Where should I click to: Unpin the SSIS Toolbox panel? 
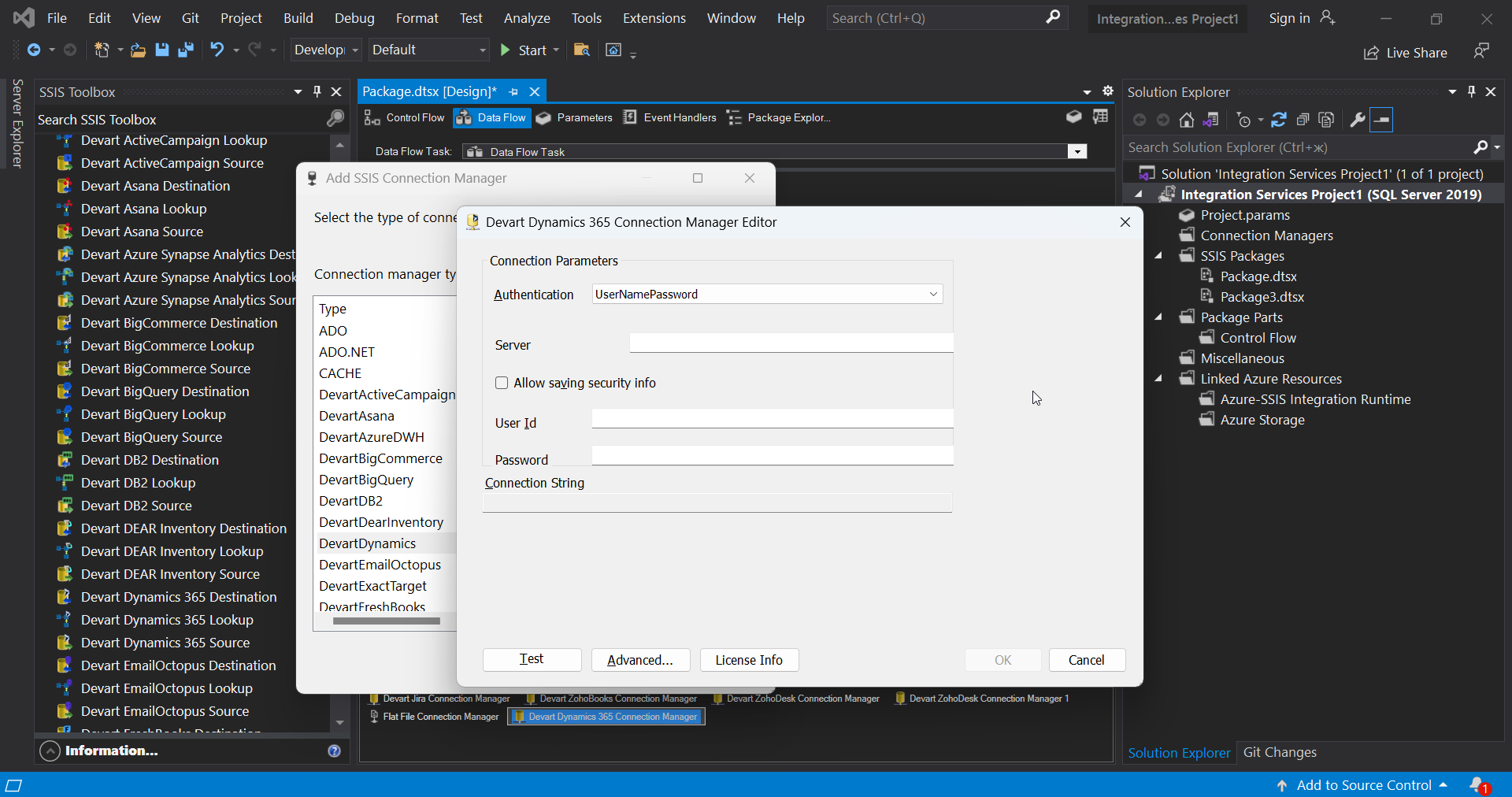(x=317, y=91)
